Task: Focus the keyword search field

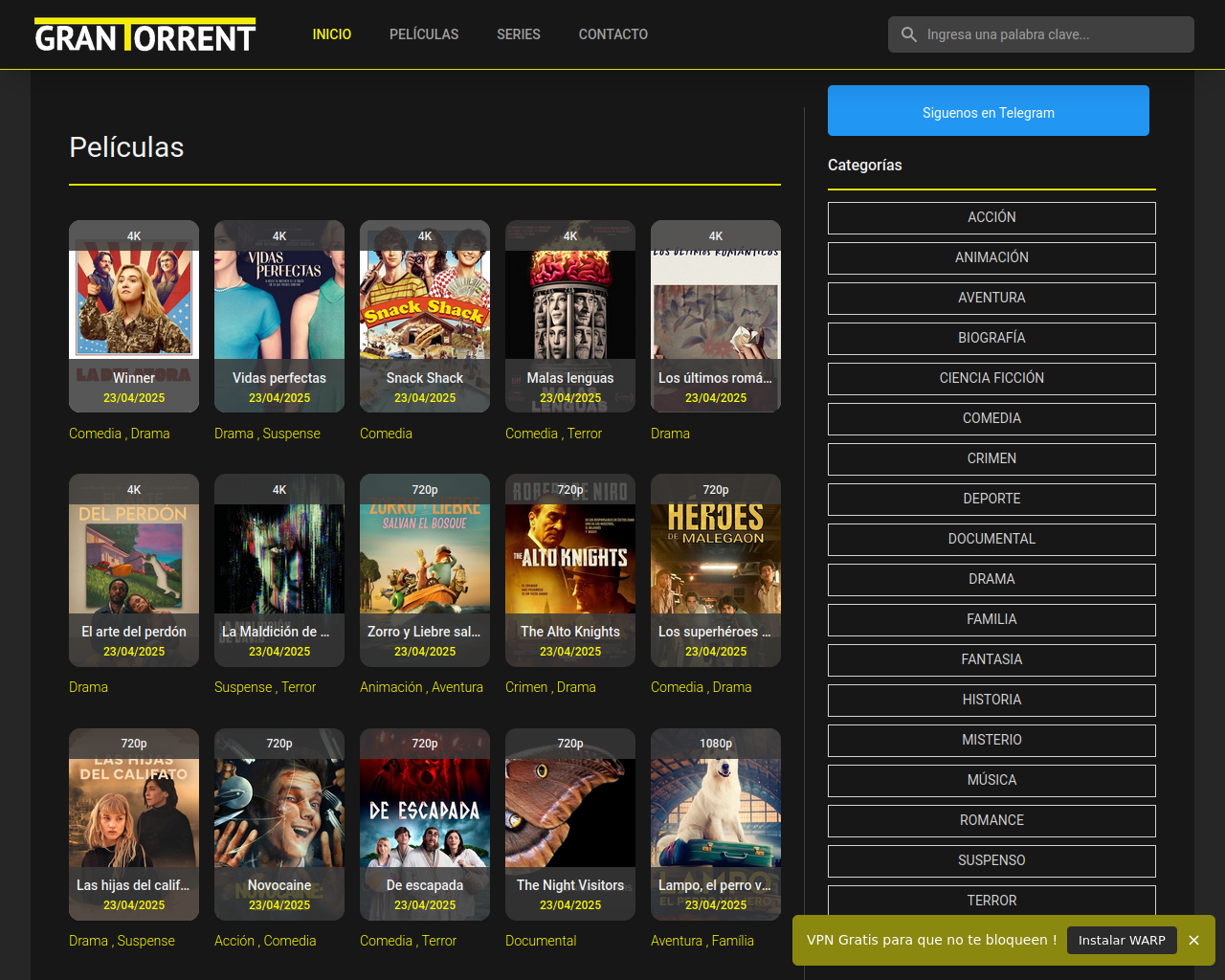Action: [1041, 34]
